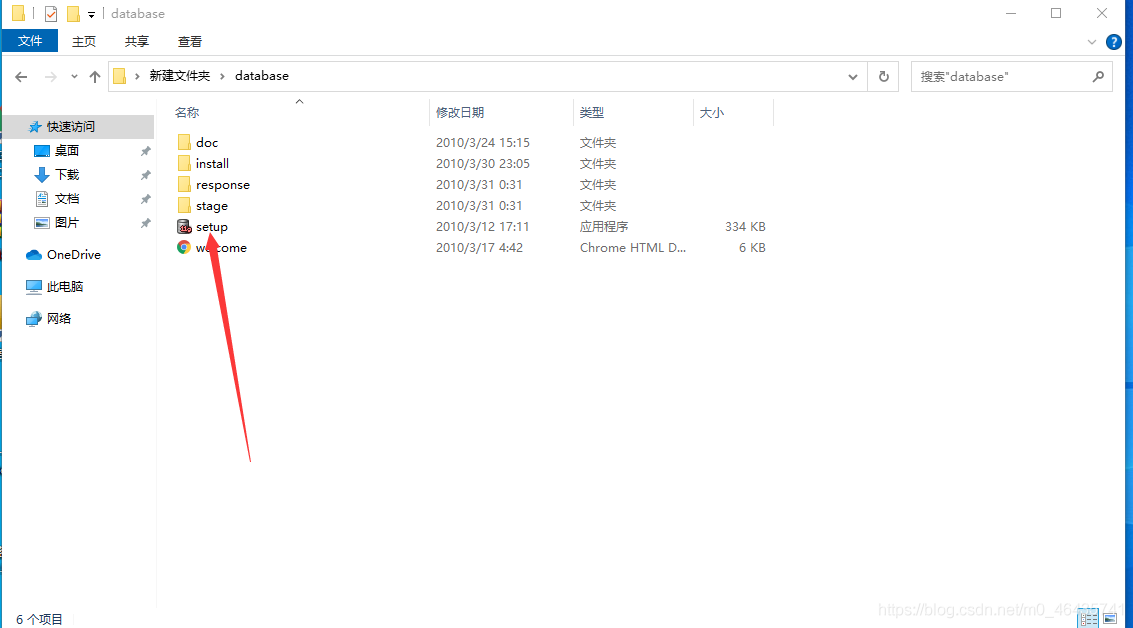Switch to the 查看 ribbon tab
The height and width of the screenshot is (628, 1133).
click(x=189, y=41)
